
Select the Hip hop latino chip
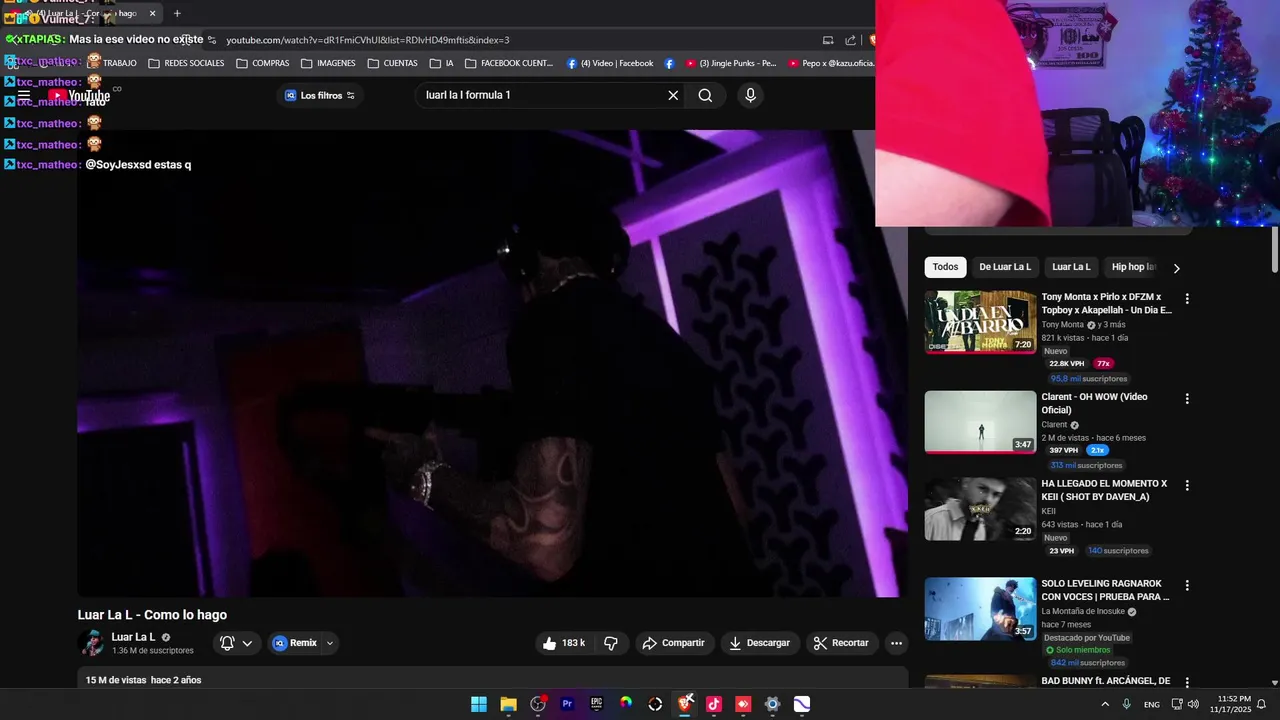coord(1134,267)
